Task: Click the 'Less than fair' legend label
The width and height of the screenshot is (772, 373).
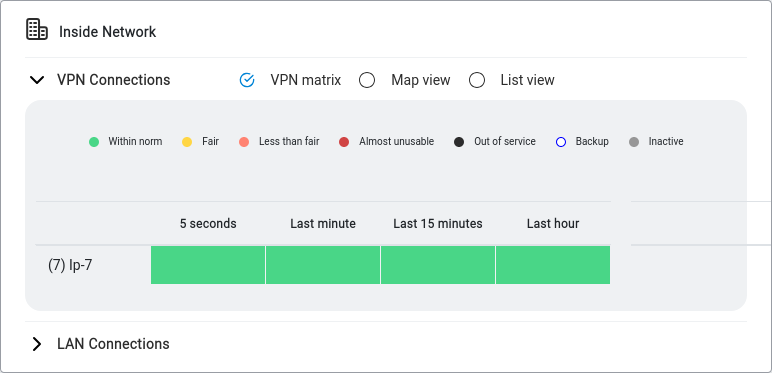Action: pyautogui.click(x=289, y=141)
